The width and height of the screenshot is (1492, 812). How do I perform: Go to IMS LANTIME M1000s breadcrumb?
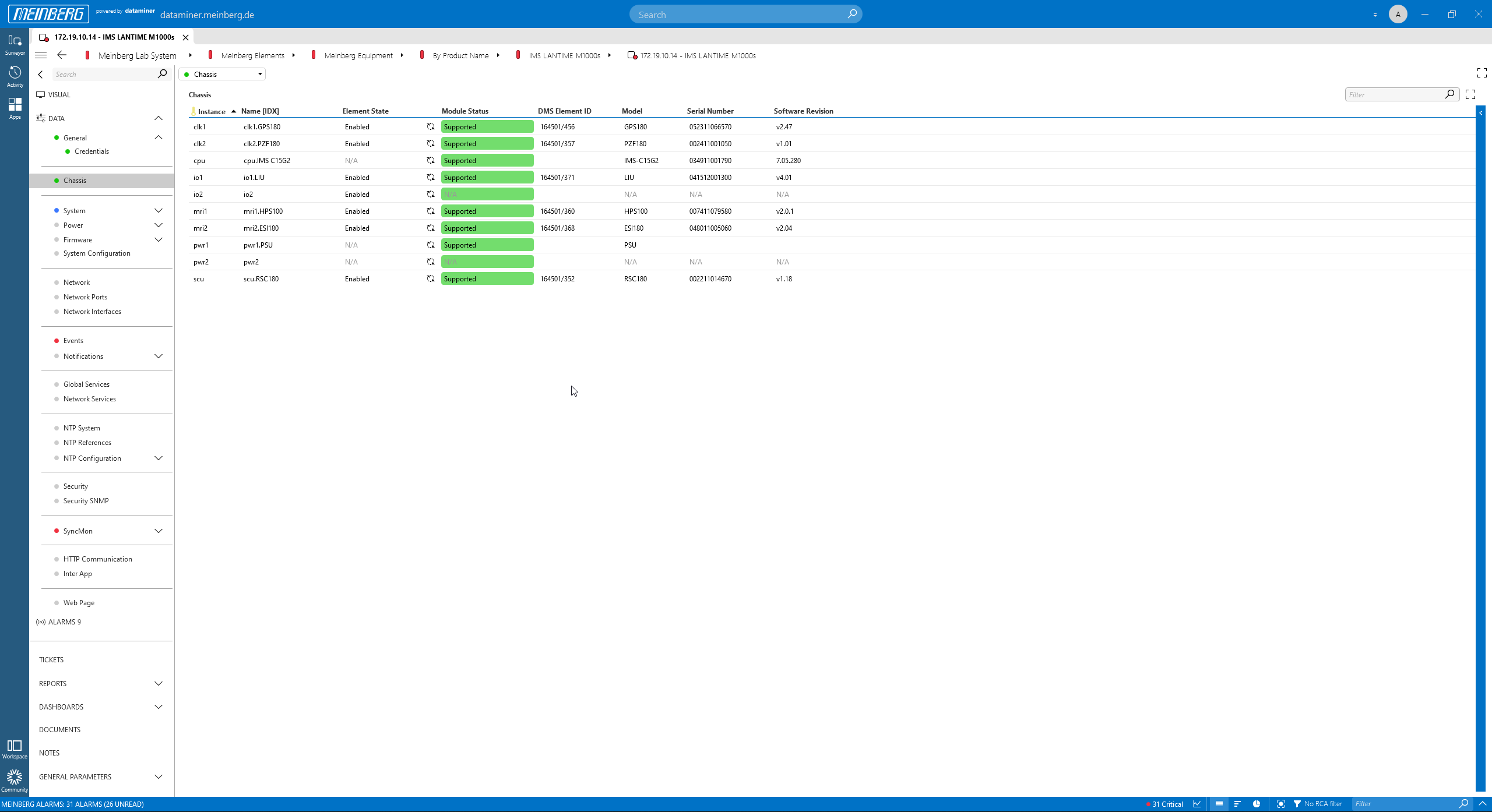(x=564, y=55)
